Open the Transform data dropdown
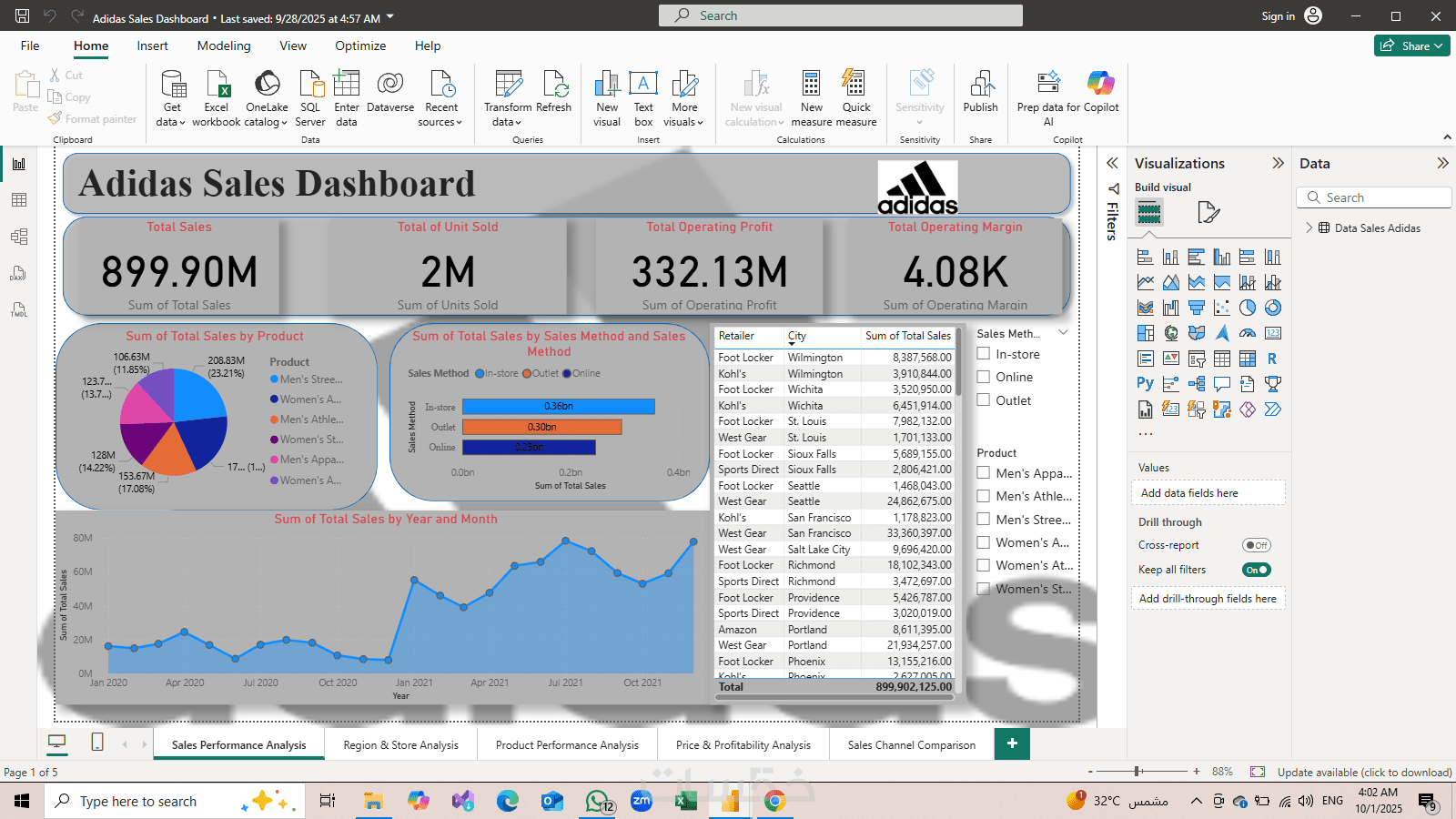1456x819 pixels. 508,98
